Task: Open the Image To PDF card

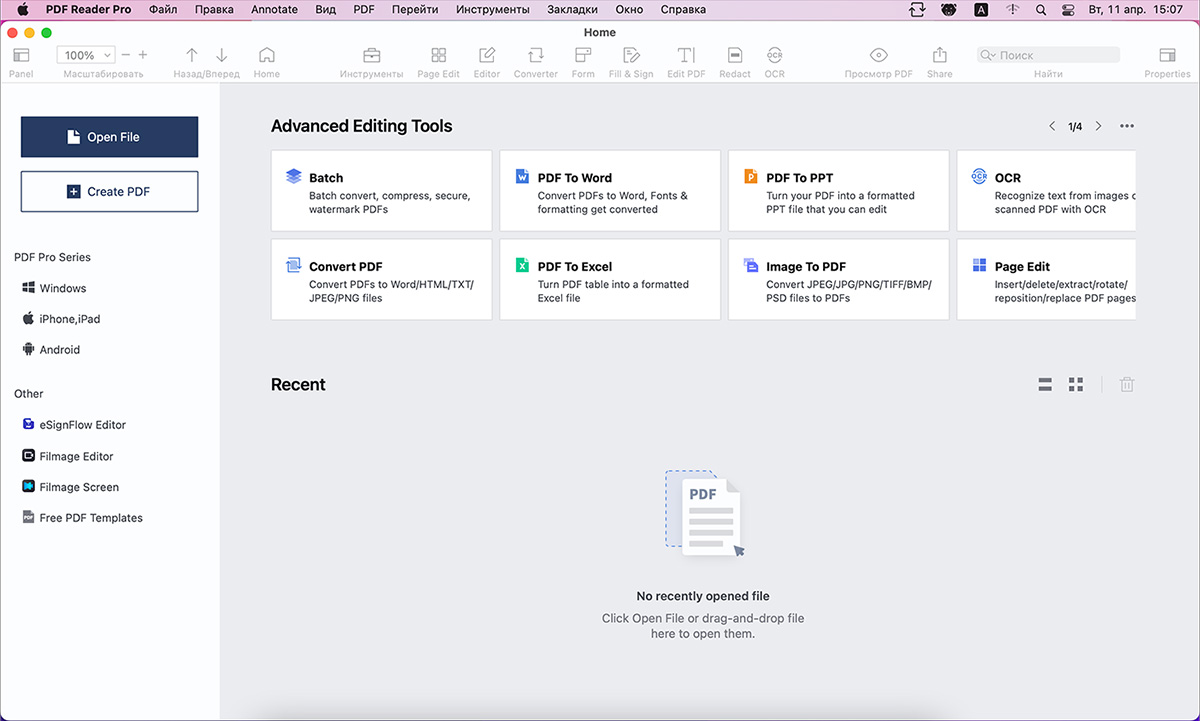Action: click(838, 279)
